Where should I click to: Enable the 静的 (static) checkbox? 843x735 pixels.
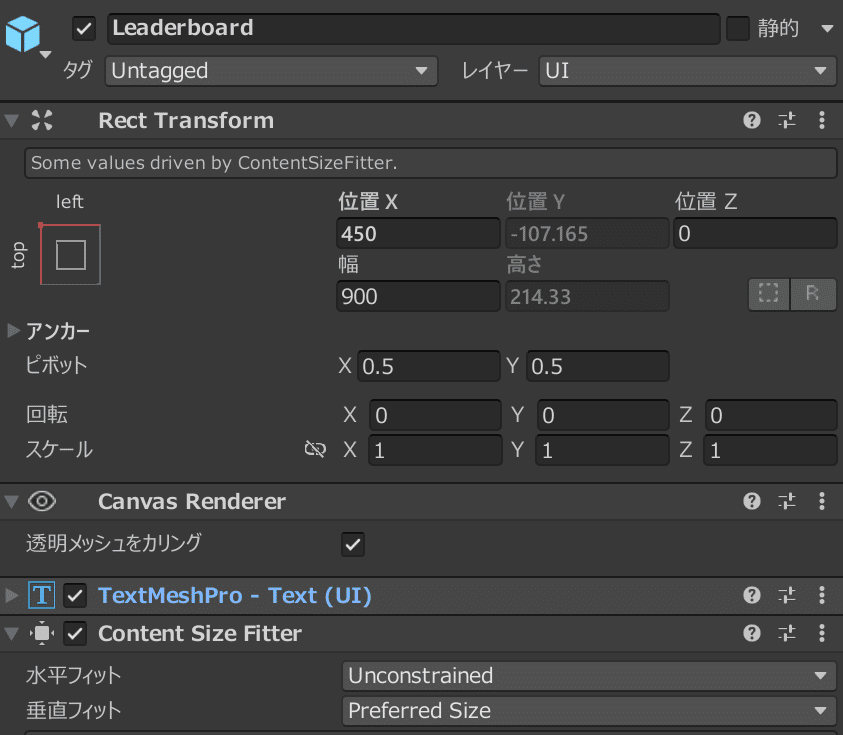point(737,28)
